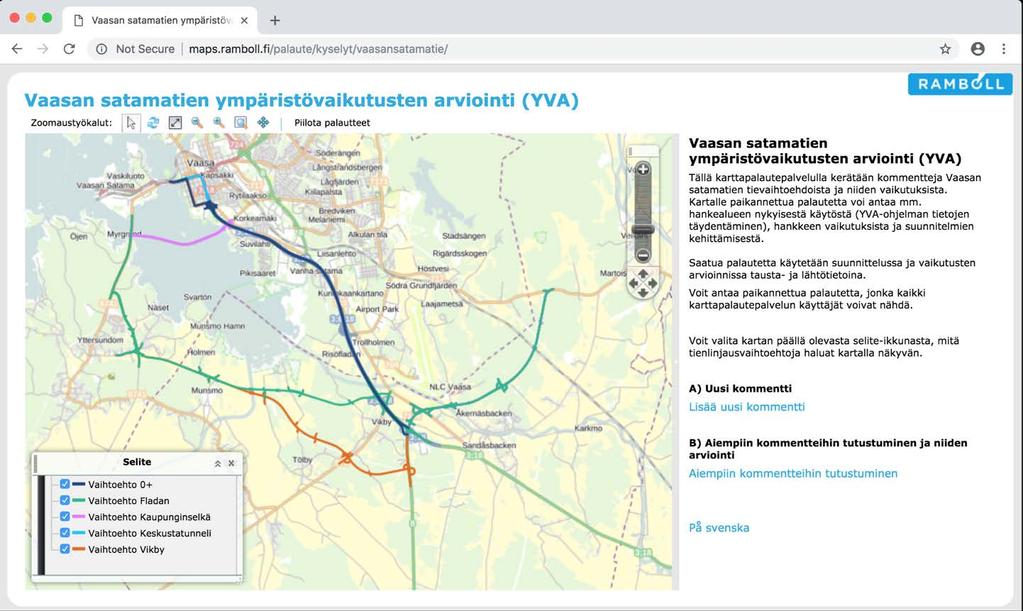This screenshot has height=611, width=1023.
Task: Open Aiempiin kommentteihin tutustuminen link
Action: pos(793,473)
